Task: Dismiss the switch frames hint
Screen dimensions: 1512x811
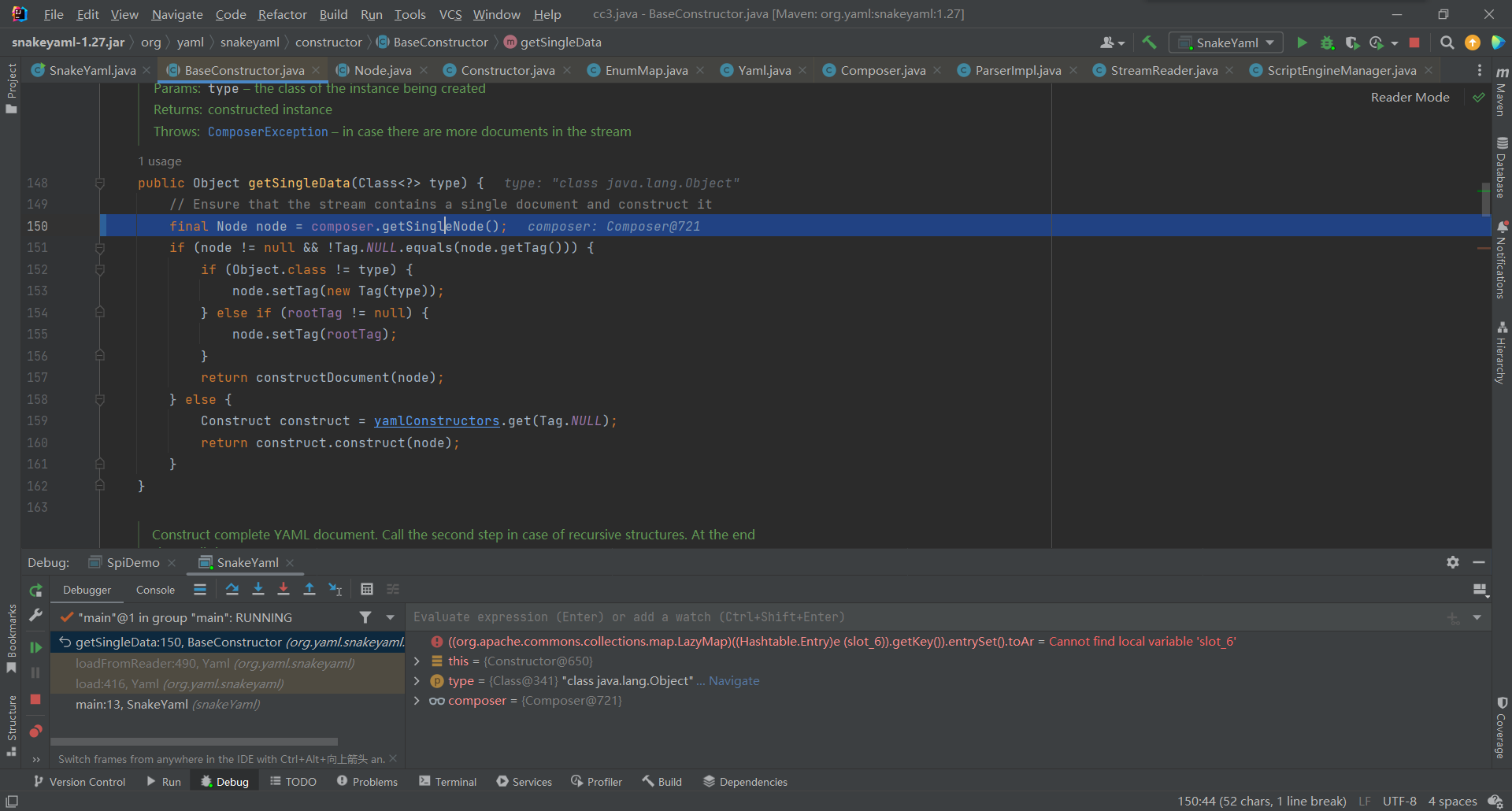Action: point(393,758)
